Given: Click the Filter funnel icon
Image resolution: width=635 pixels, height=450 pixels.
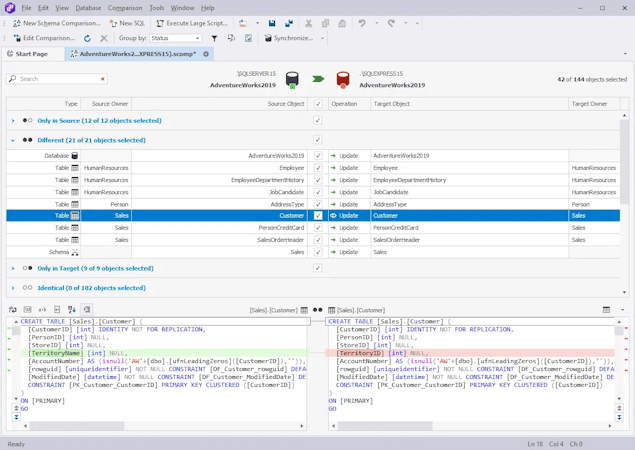Looking at the screenshot, I should (214, 39).
